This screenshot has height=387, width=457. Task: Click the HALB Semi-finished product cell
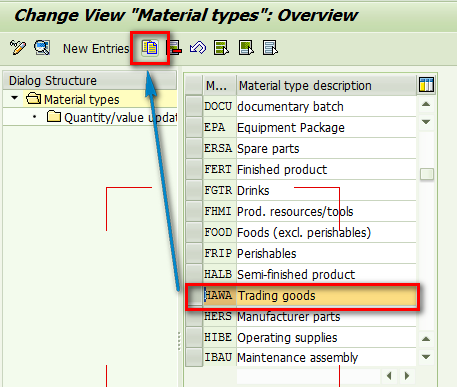coord(326,274)
